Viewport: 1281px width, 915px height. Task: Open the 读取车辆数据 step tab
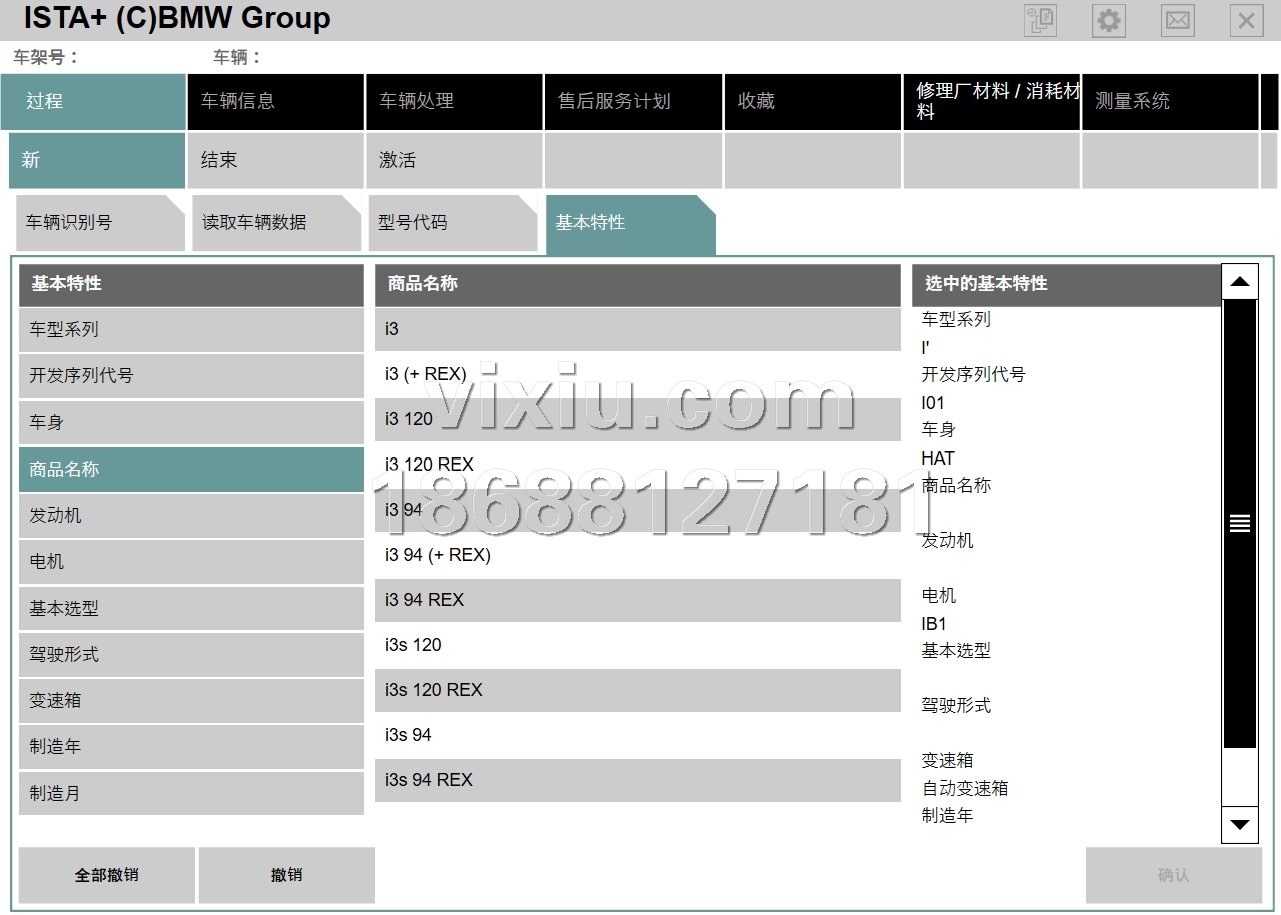pyautogui.click(x=275, y=222)
